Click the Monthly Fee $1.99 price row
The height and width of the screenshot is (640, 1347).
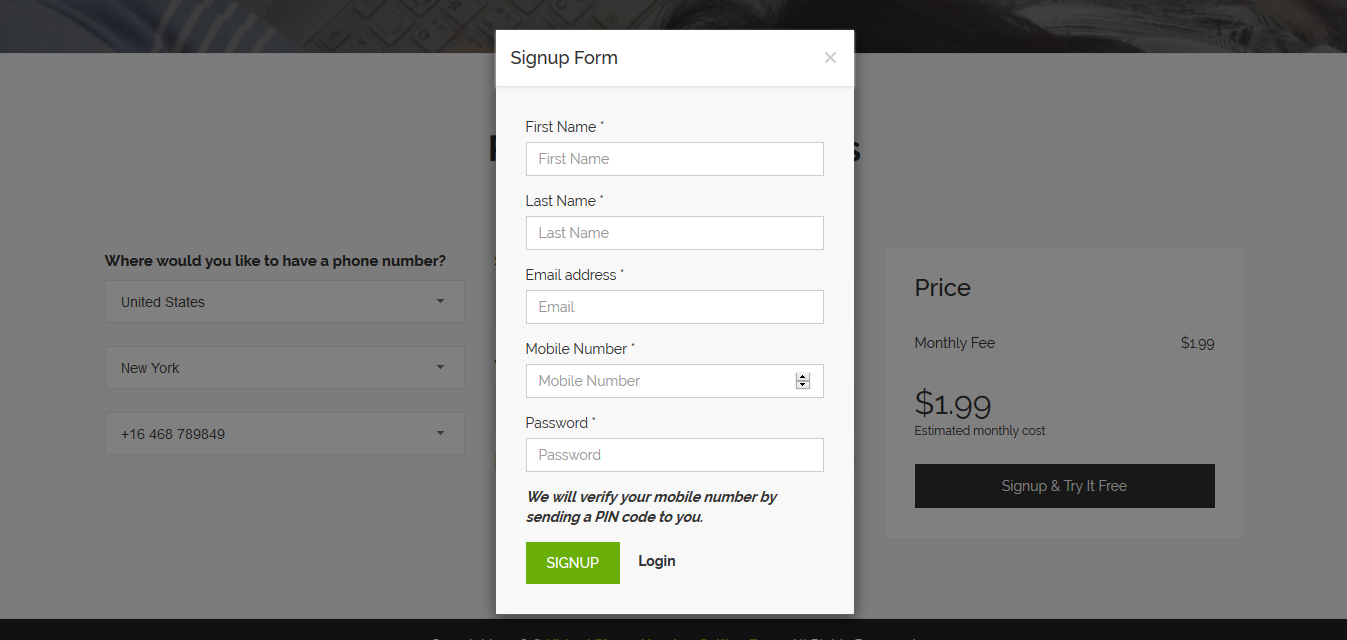tap(1064, 342)
